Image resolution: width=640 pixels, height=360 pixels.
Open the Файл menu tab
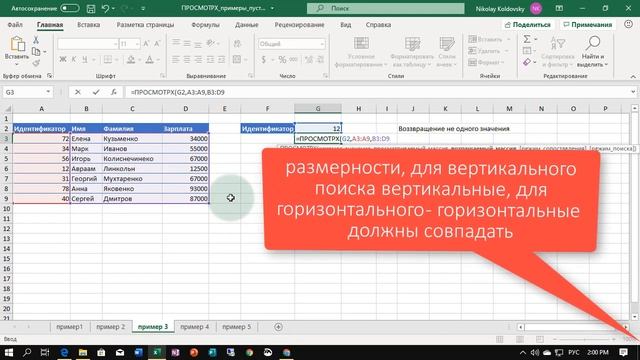15,25
